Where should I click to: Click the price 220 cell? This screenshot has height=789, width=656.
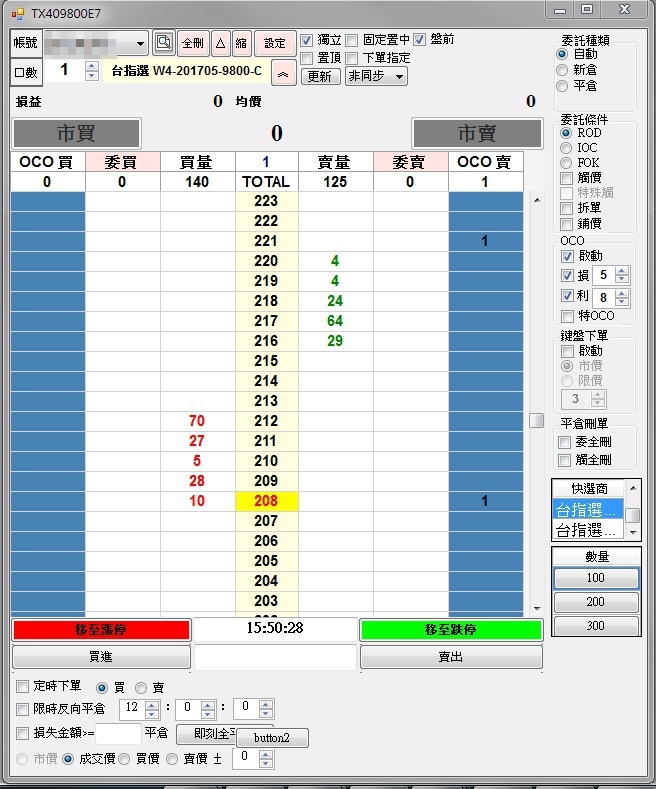coord(267,261)
